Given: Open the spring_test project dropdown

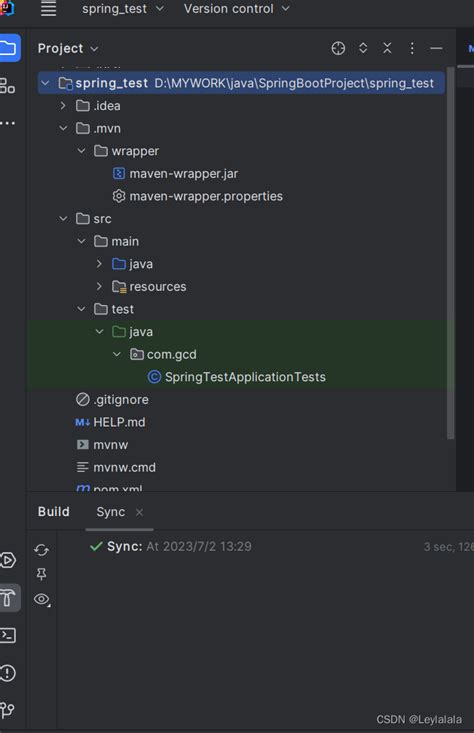Looking at the screenshot, I should 123,9.
